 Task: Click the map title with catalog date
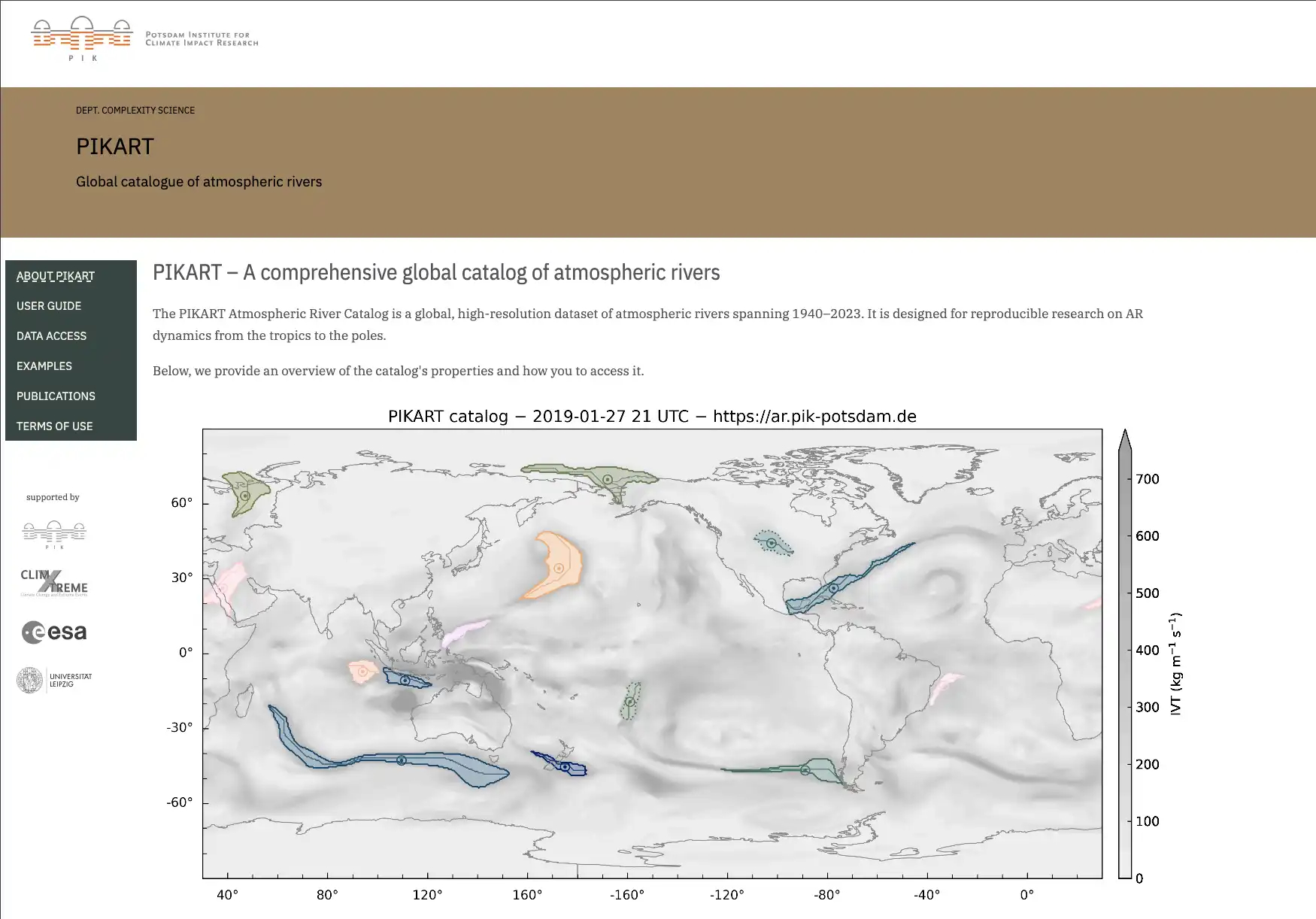pyautogui.click(x=652, y=417)
